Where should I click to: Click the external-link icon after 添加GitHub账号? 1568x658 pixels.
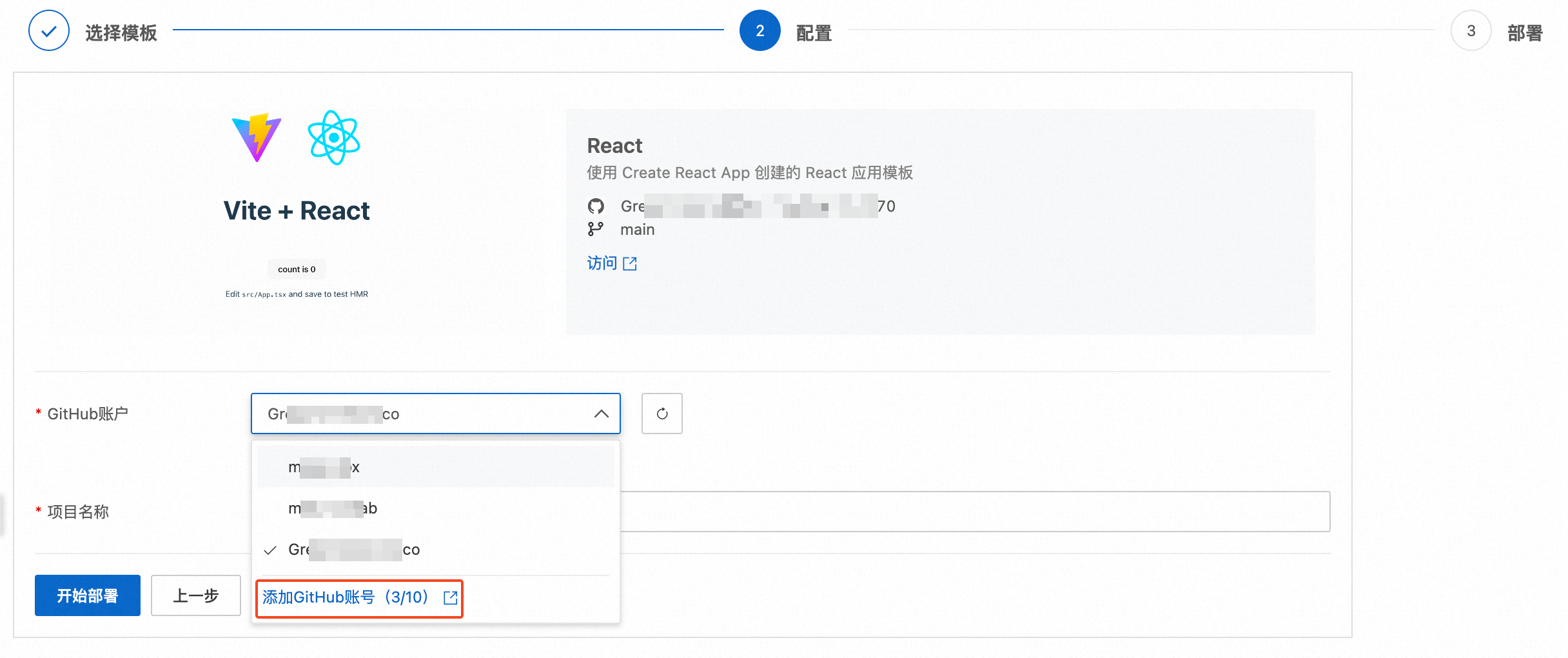click(451, 597)
